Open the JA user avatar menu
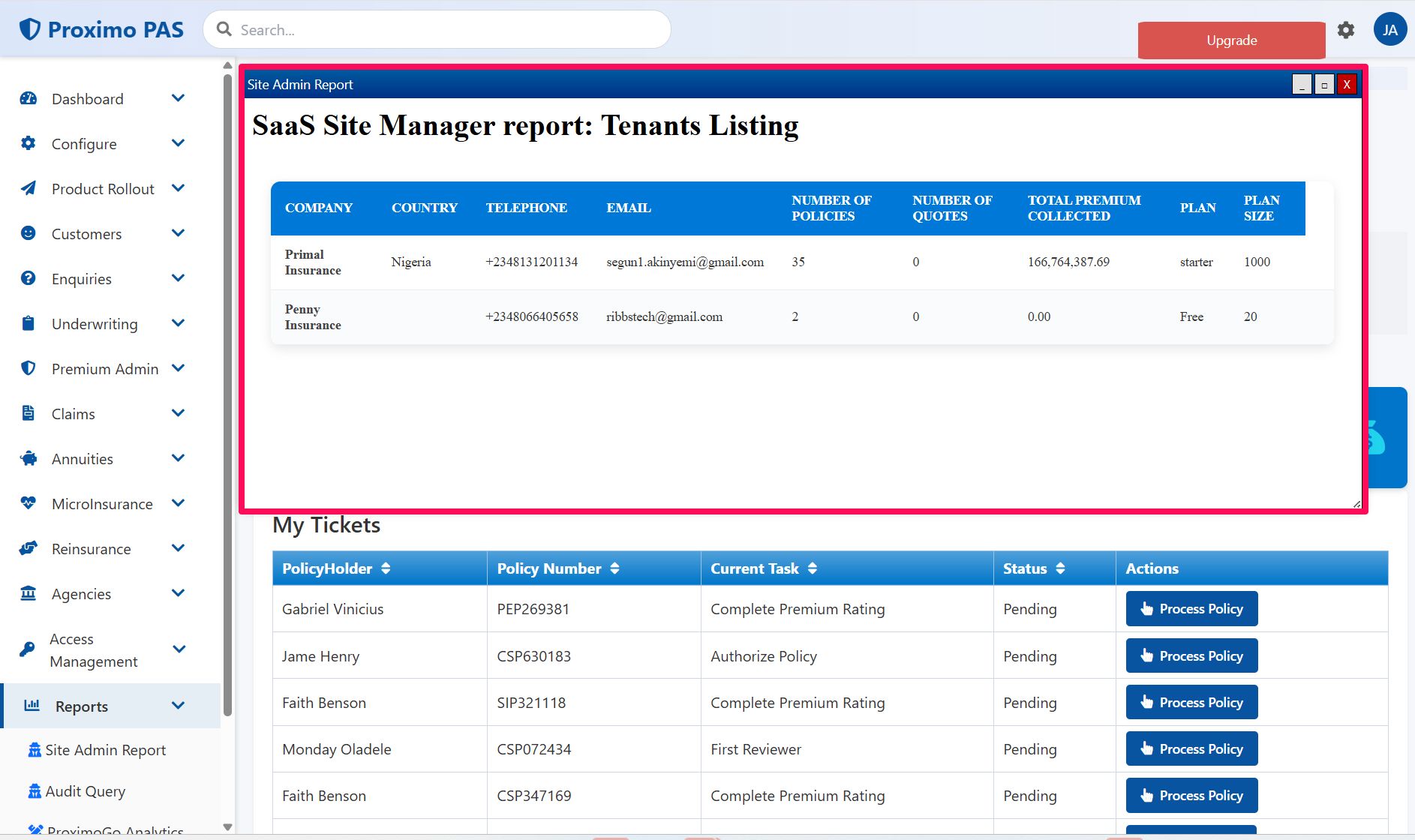The image size is (1415, 840). coord(1389,30)
